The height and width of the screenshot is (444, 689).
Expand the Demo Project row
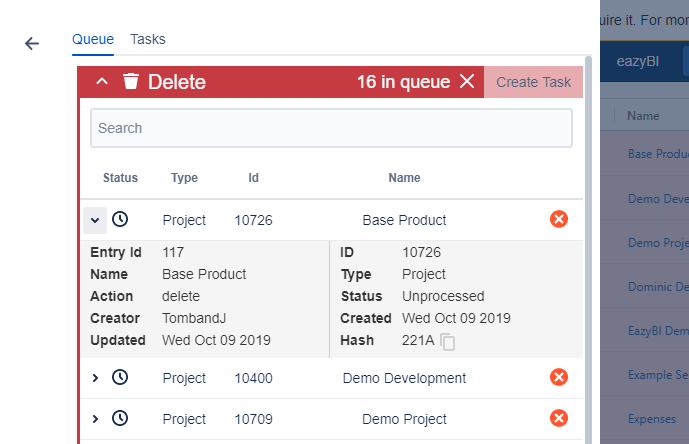tap(96, 419)
